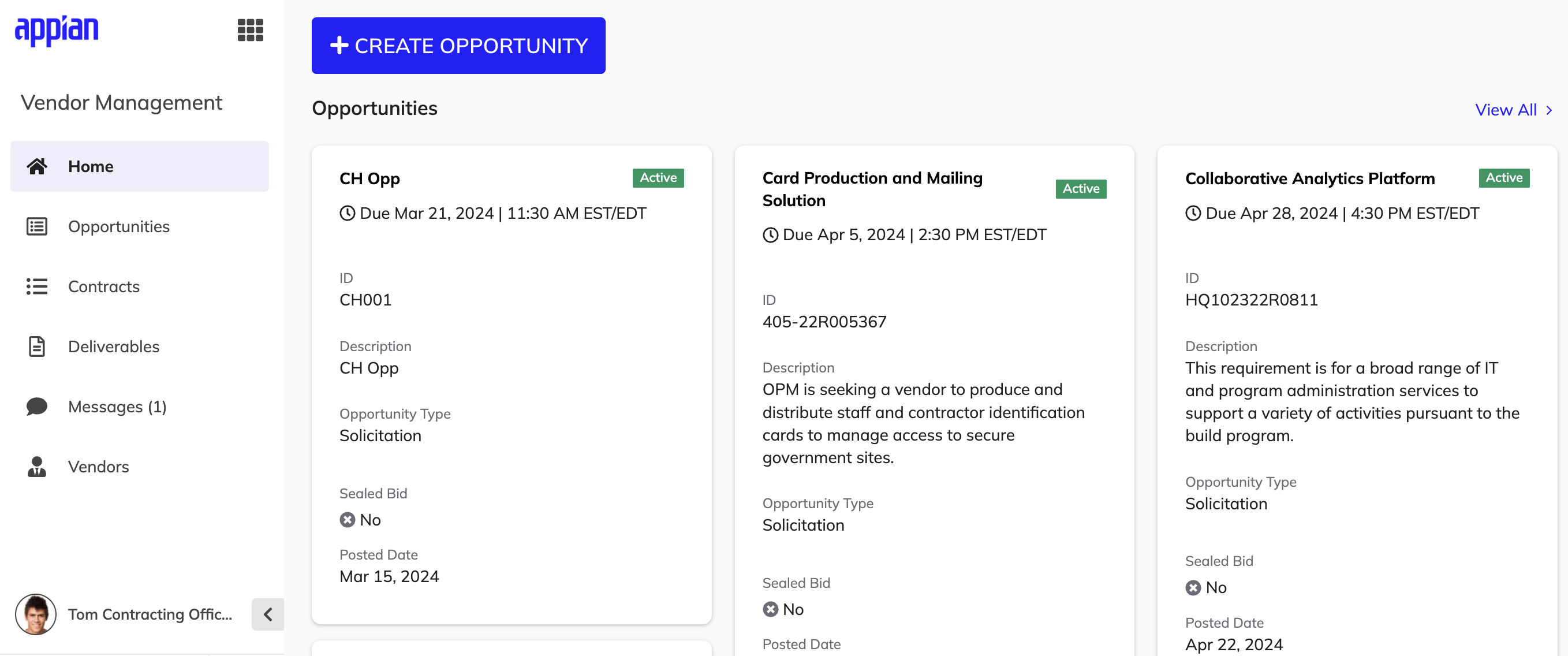Click Active badge on Card Production card
This screenshot has width=1568, height=656.
[1081, 189]
